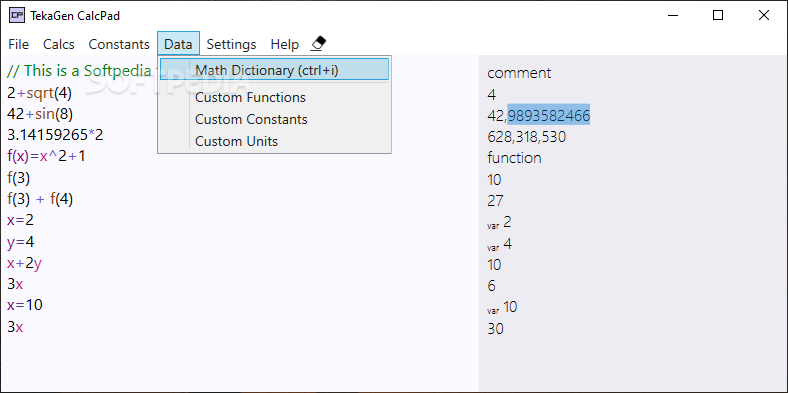
Task: Open the Constants menu
Action: pos(119,44)
